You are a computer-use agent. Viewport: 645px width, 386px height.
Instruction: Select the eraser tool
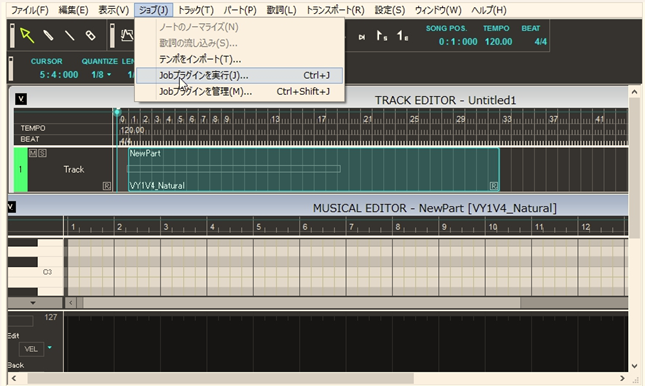(x=90, y=35)
